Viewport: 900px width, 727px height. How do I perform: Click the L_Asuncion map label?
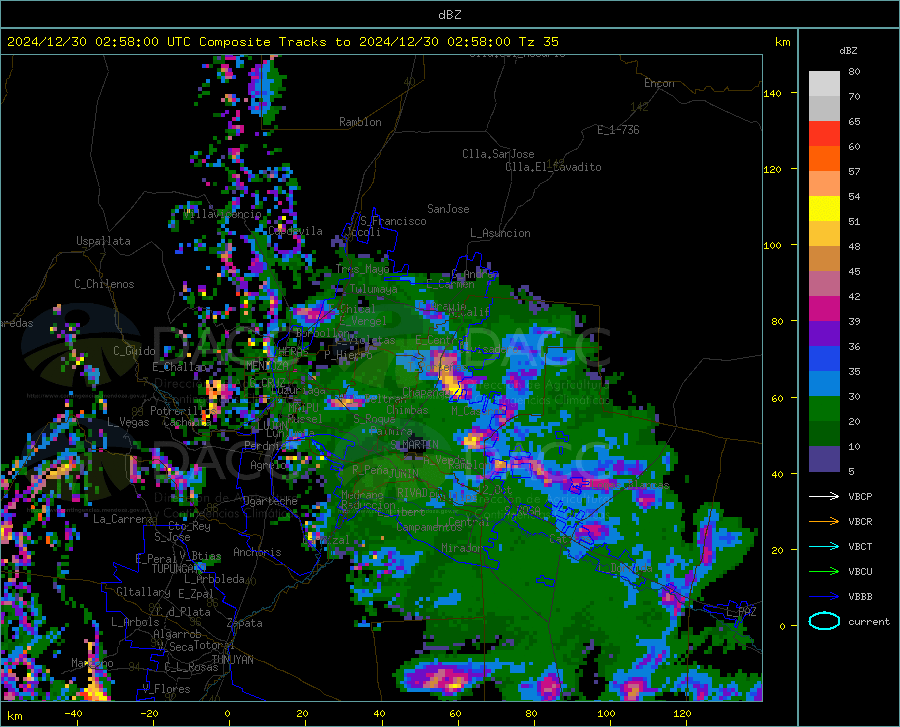[x=500, y=233]
